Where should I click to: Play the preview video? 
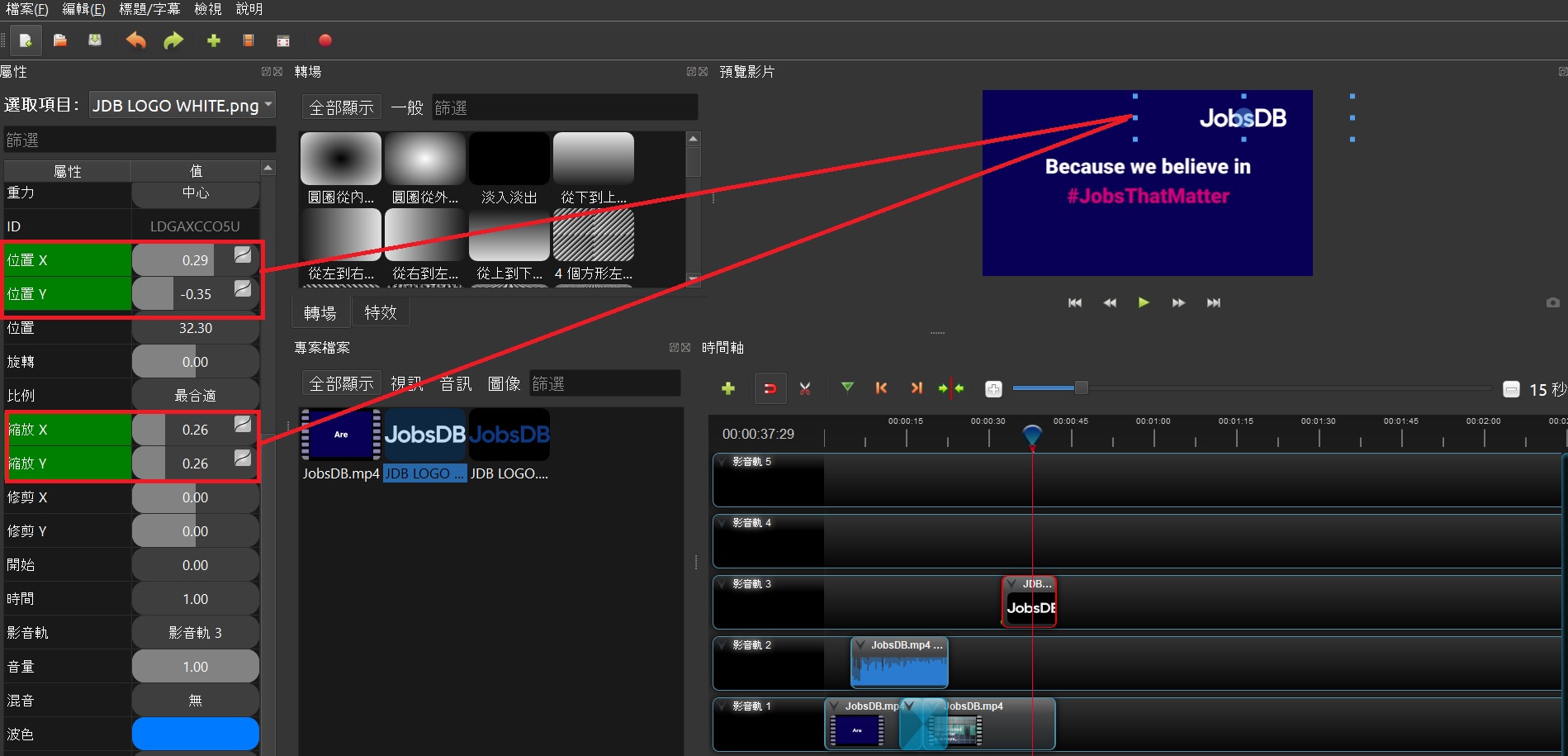tap(1144, 302)
